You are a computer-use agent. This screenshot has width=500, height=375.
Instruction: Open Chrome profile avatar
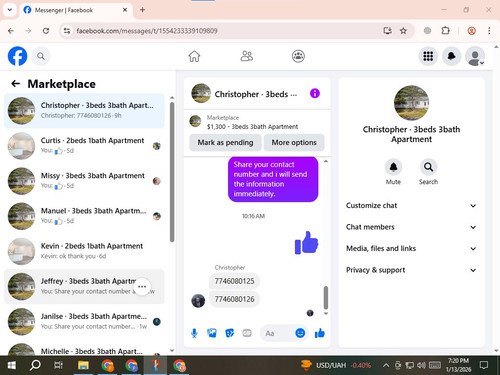coord(471,31)
